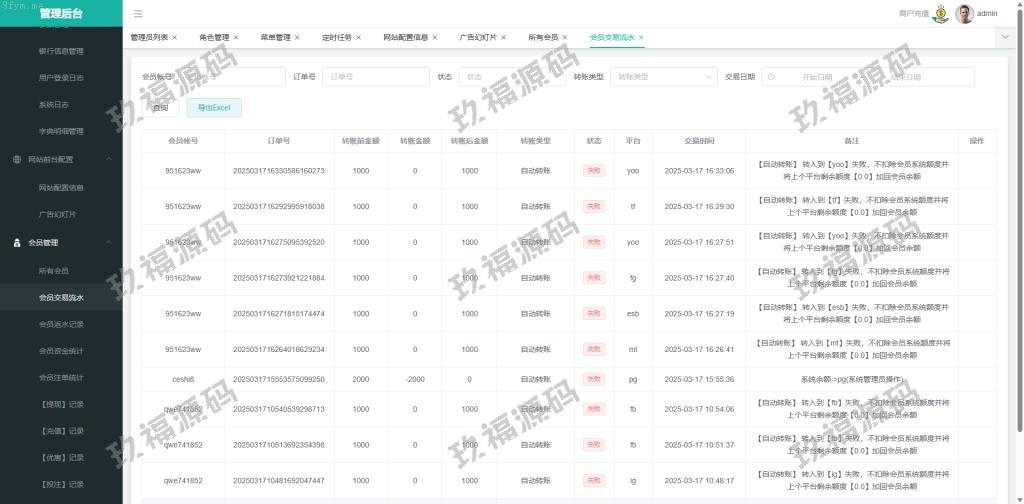Click the globe icon beside 网站前台配置
The height and width of the screenshot is (504, 1024).
click(x=17, y=159)
